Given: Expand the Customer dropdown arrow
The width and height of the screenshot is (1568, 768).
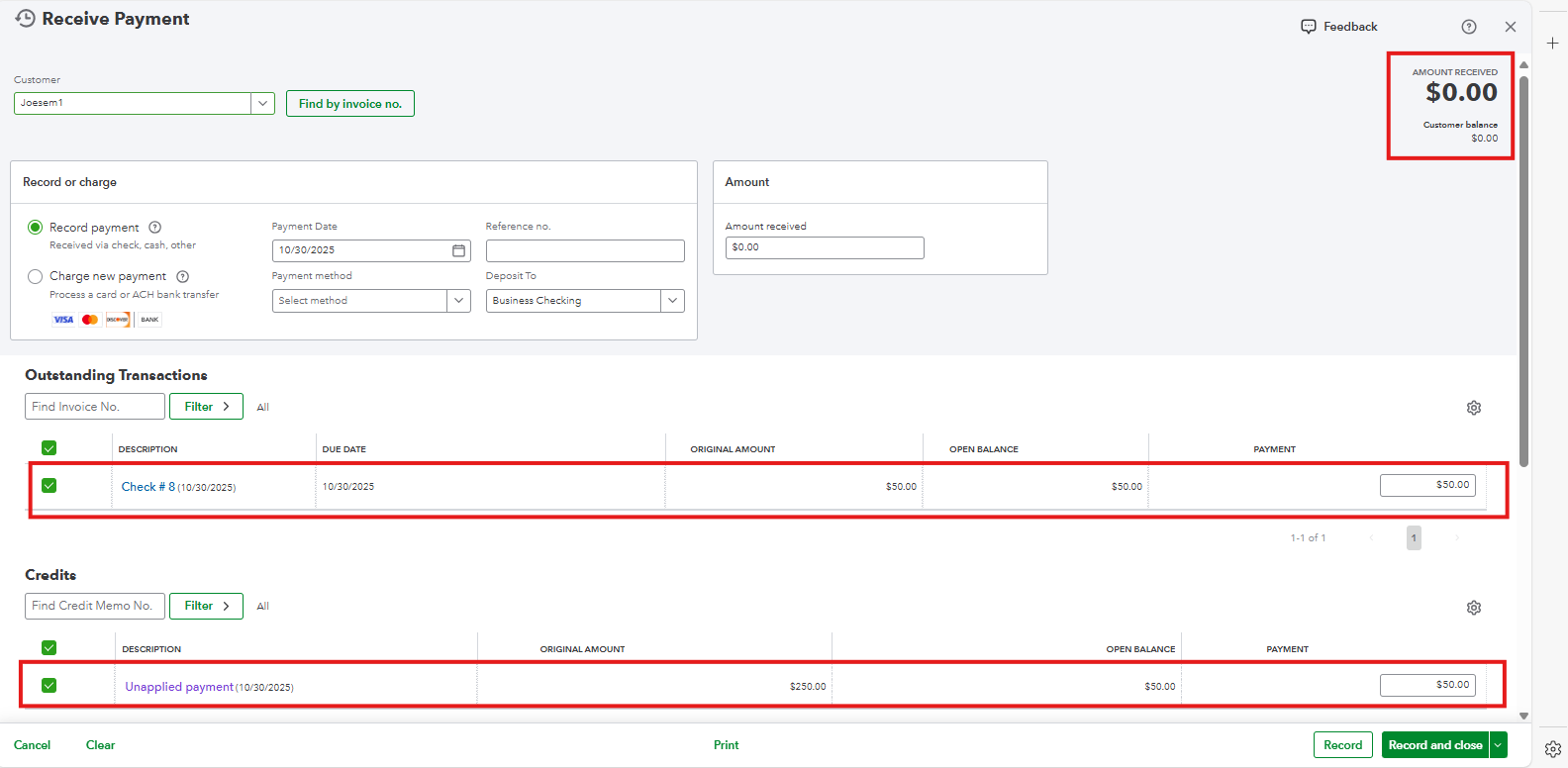Looking at the screenshot, I should (262, 103).
